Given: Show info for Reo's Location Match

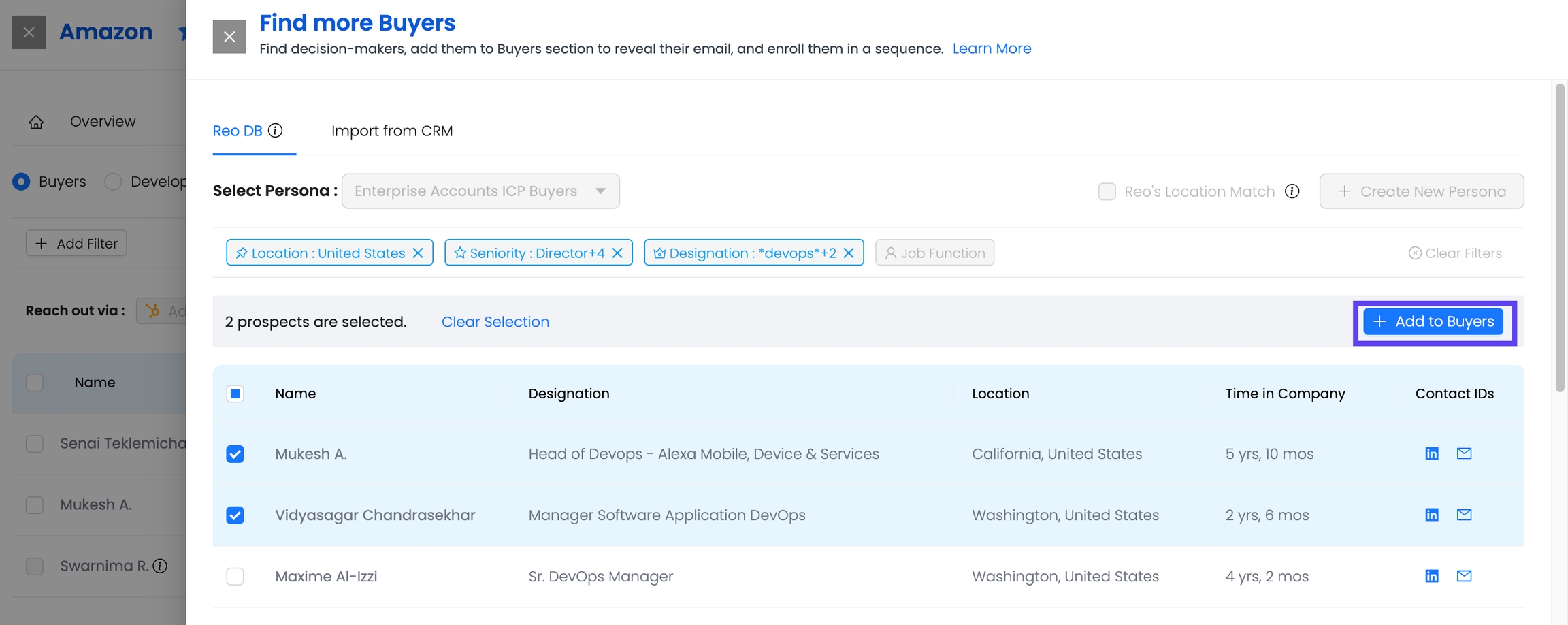Looking at the screenshot, I should point(1292,191).
